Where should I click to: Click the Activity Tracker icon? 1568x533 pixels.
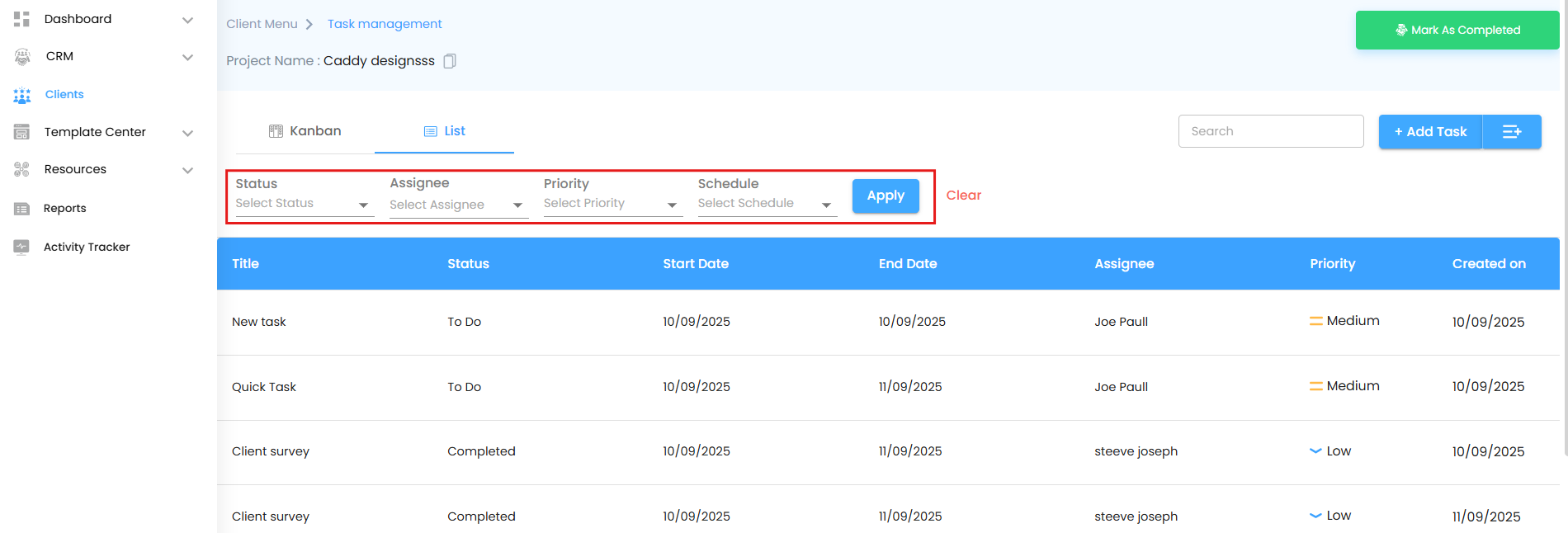21,247
